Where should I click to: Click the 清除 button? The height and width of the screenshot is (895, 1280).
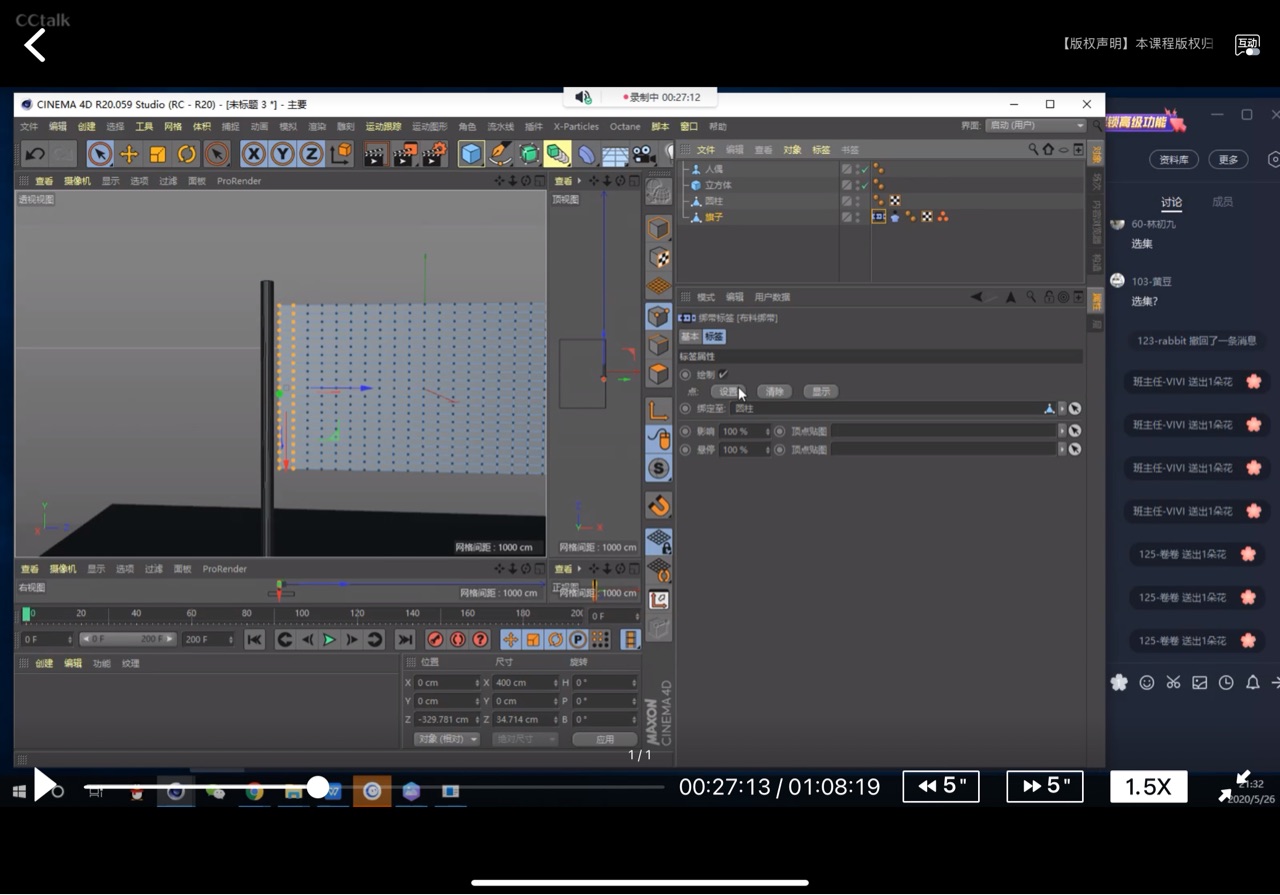point(775,392)
